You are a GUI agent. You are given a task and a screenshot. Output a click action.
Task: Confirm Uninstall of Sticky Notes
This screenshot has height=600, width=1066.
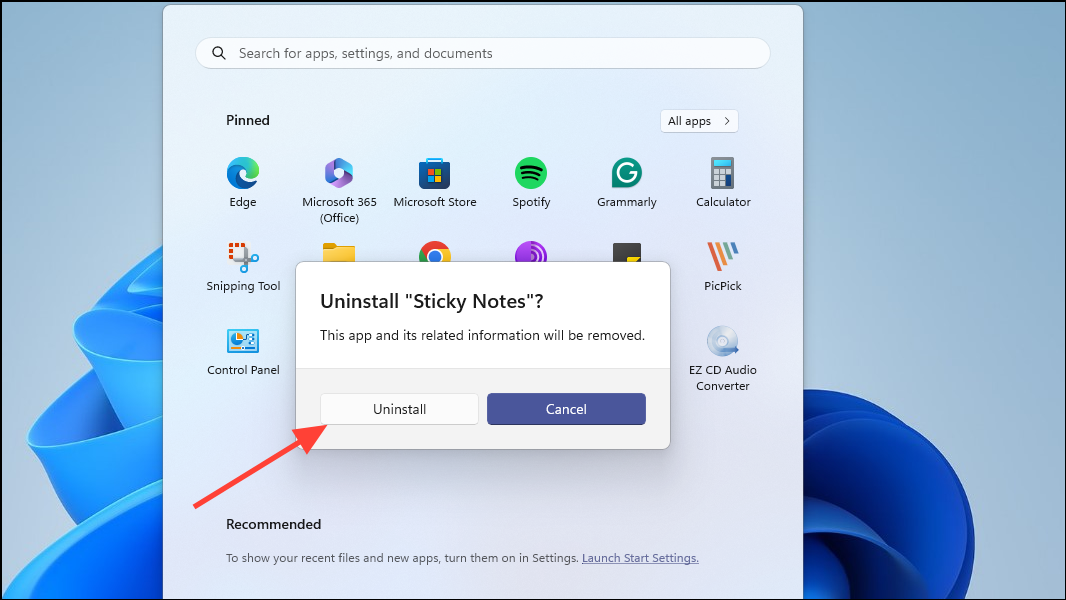399,409
